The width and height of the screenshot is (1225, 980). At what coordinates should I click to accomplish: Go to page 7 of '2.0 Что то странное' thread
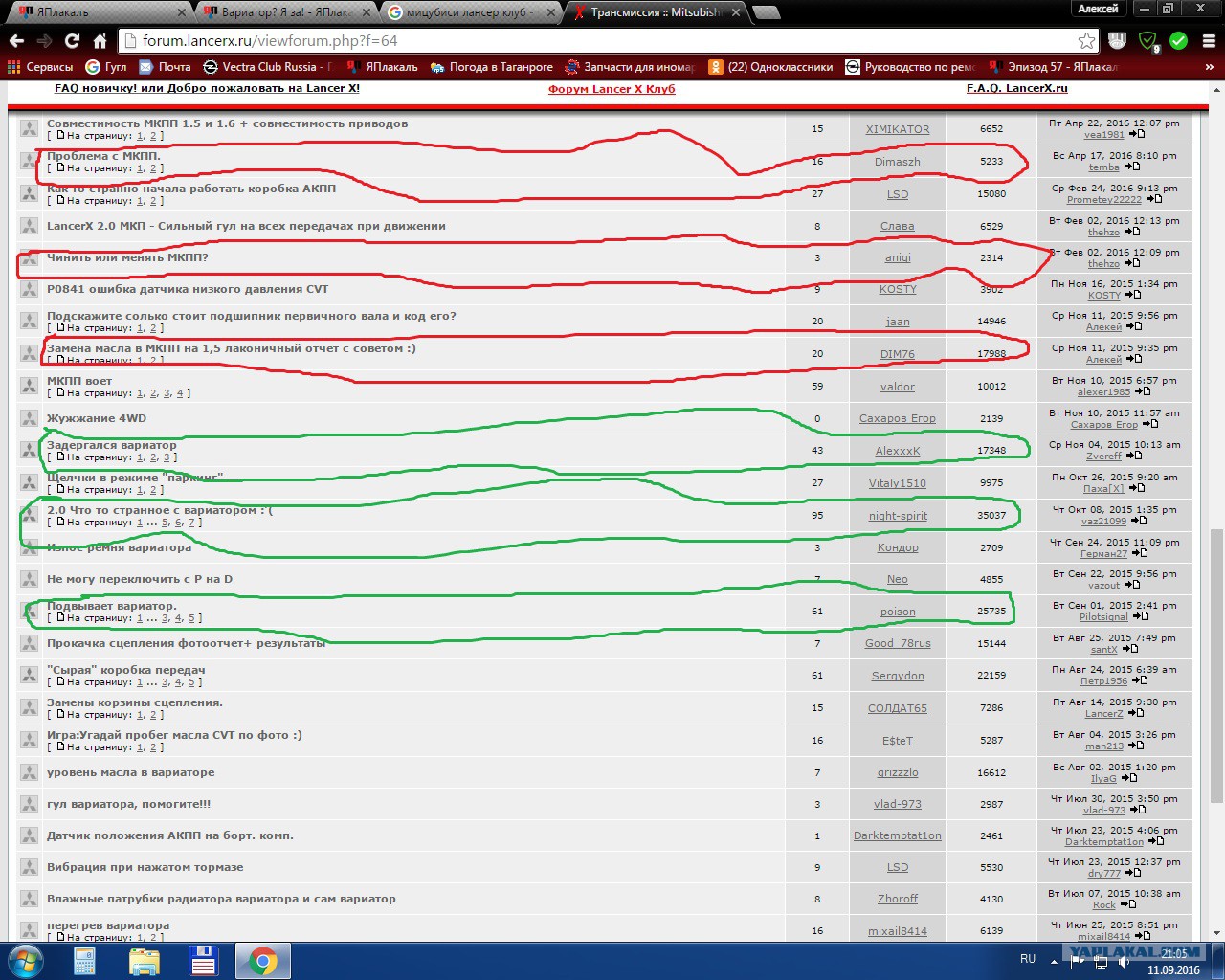coord(191,523)
